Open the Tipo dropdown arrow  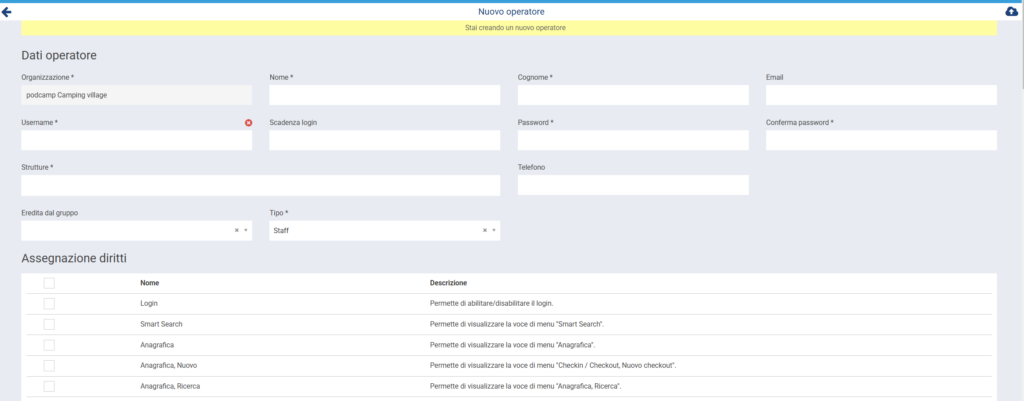coord(493,230)
